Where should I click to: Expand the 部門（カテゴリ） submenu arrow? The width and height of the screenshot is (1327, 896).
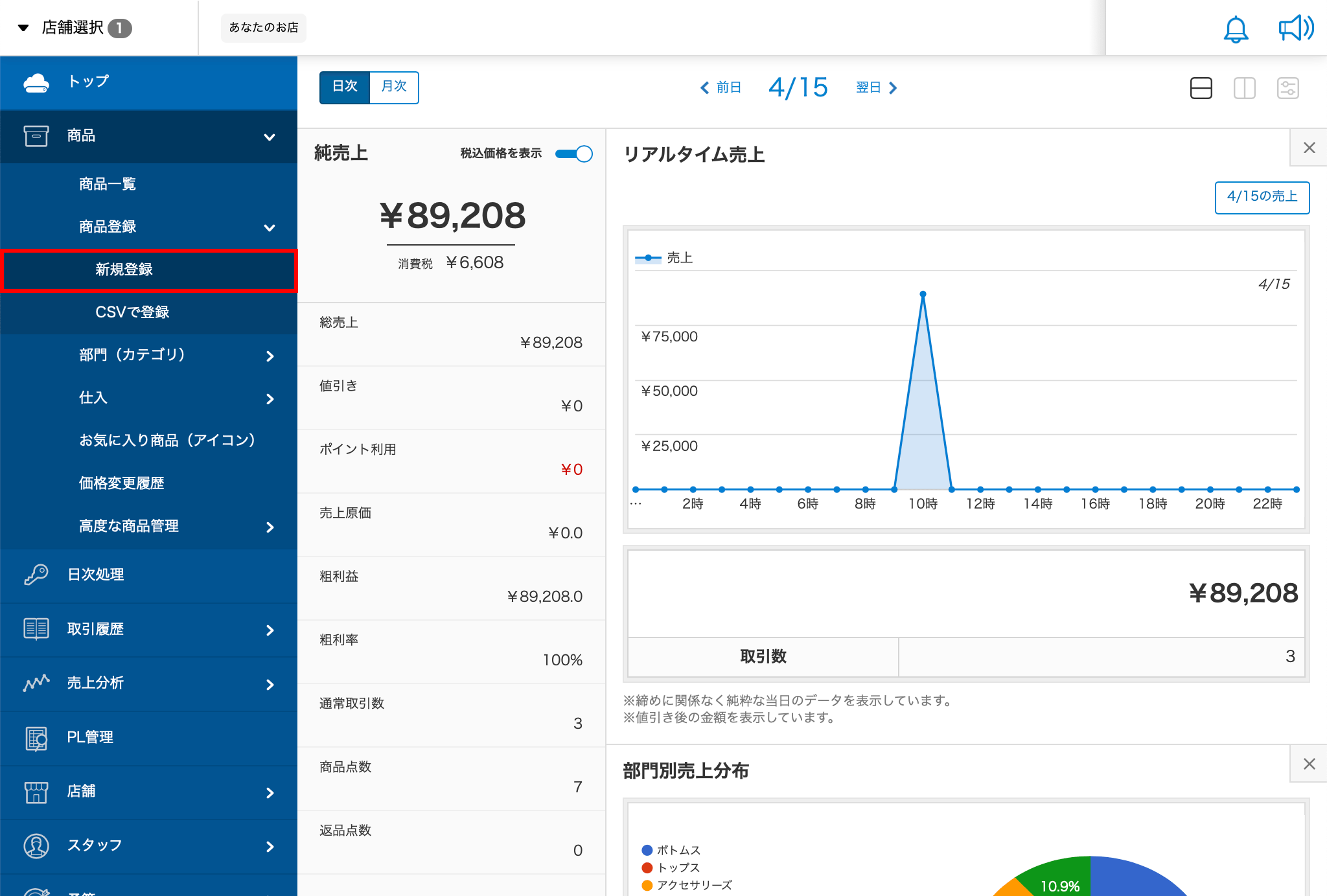(x=270, y=356)
